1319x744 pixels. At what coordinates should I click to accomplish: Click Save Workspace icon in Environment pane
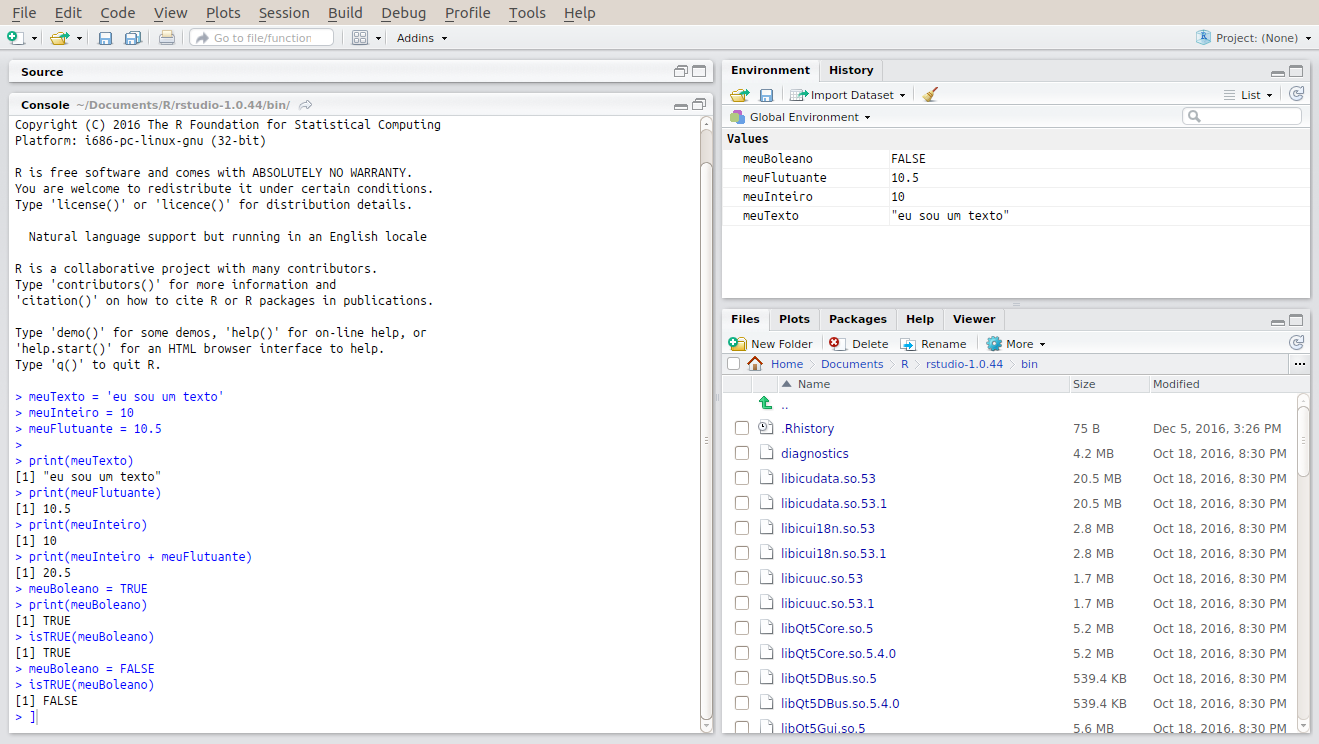pos(766,95)
